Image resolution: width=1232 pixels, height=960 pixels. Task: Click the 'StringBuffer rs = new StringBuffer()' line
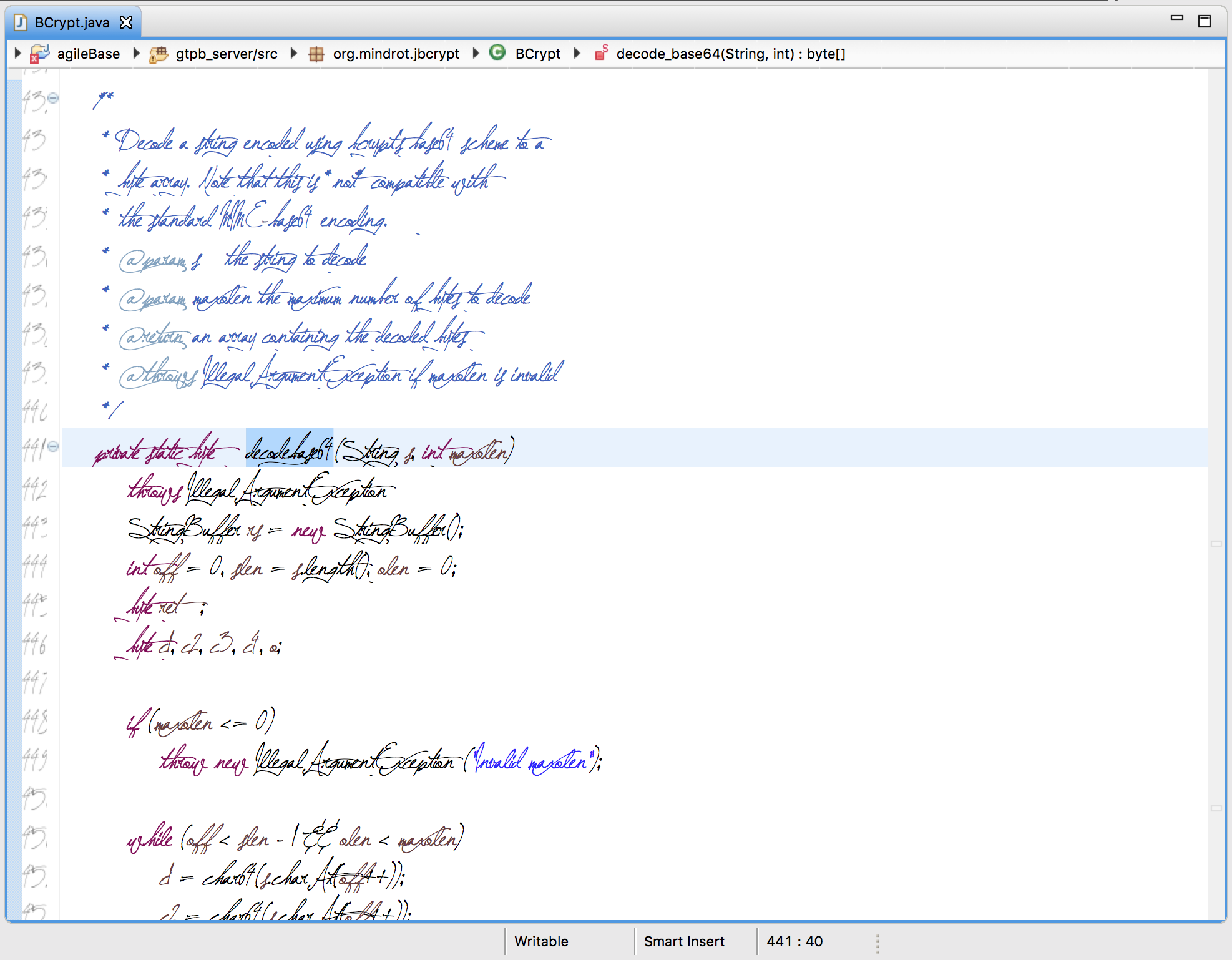pos(296,529)
